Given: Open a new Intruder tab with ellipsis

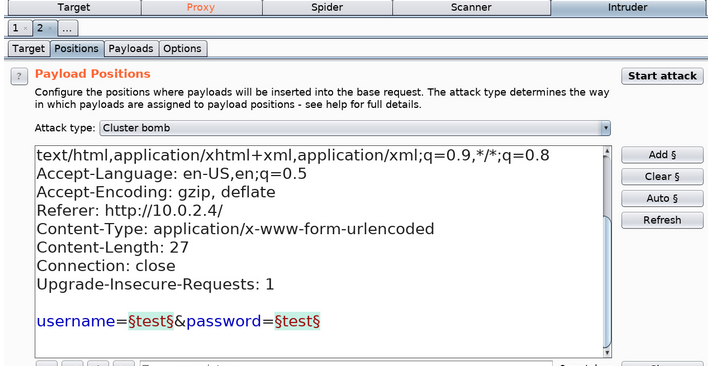Looking at the screenshot, I should click(67, 28).
